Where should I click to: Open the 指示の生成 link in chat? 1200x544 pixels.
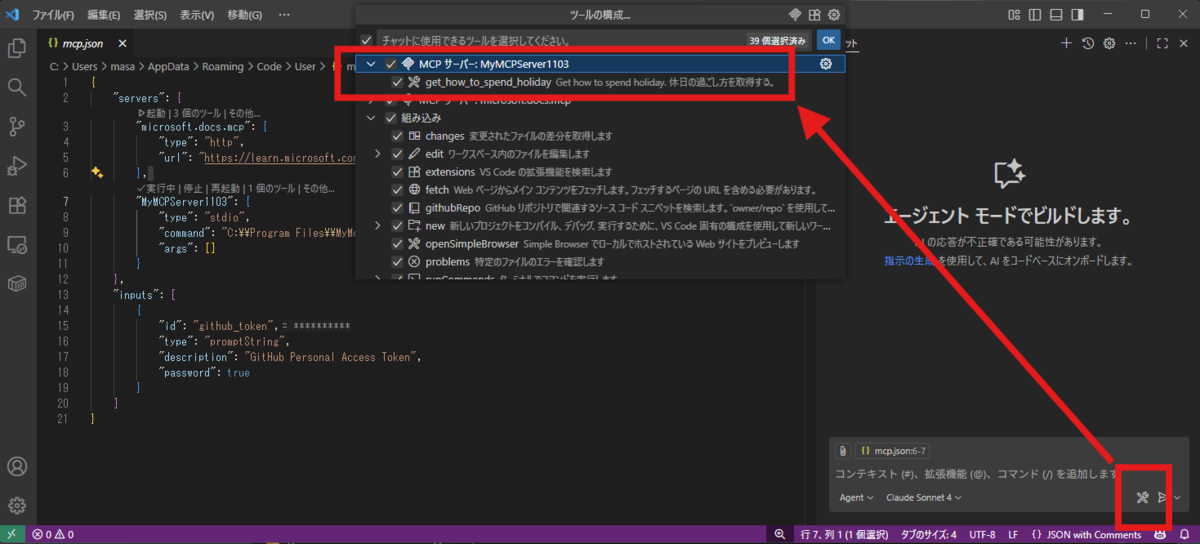pyautogui.click(x=911, y=260)
